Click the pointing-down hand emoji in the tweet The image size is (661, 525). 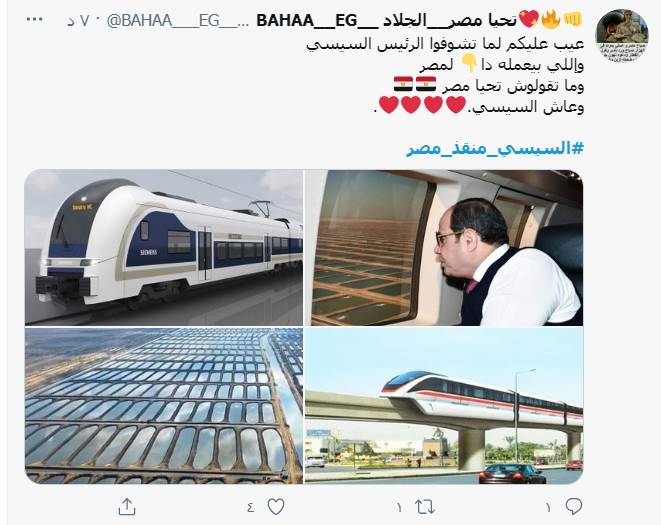468,64
